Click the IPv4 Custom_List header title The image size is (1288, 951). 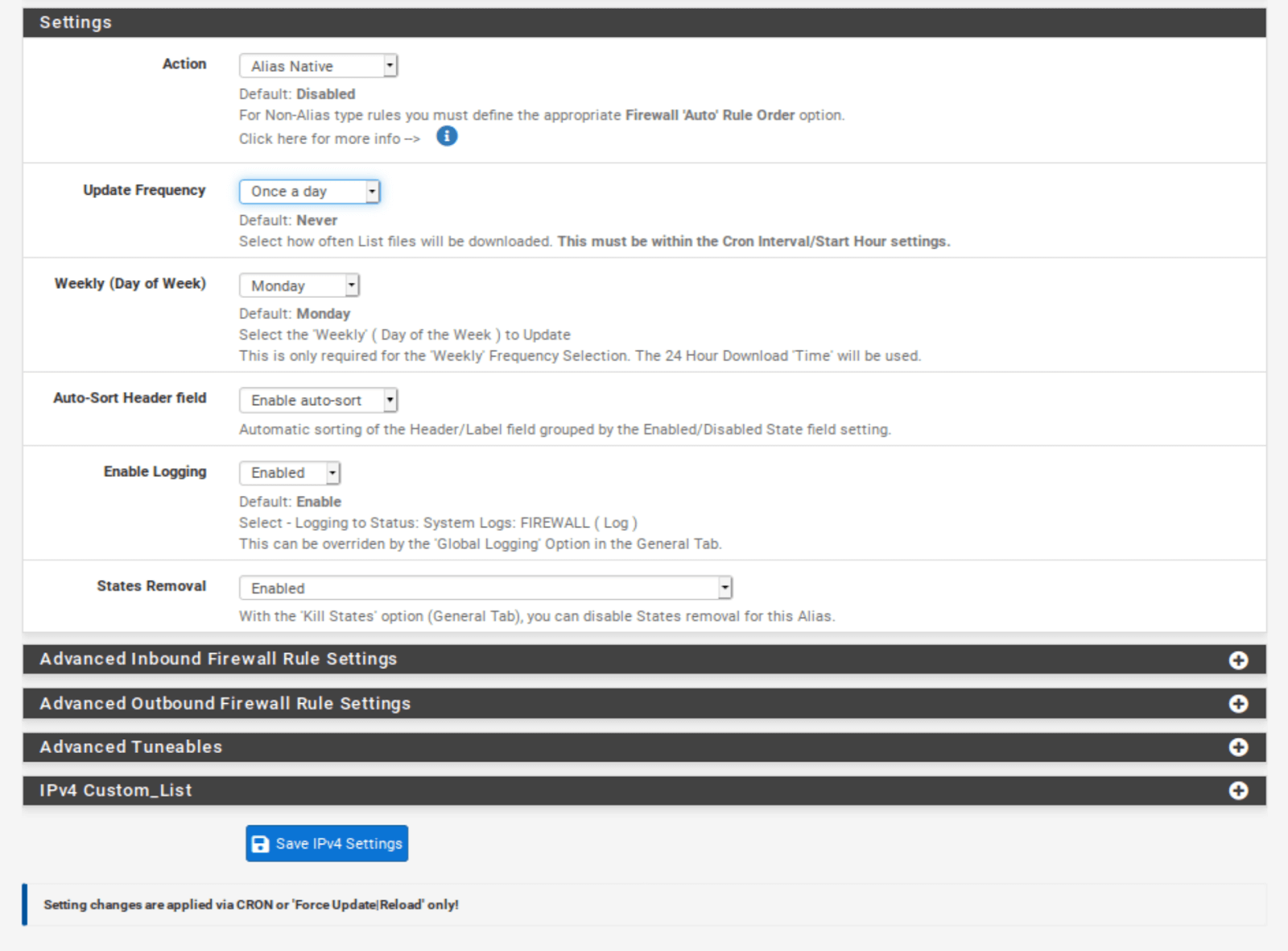click(116, 790)
